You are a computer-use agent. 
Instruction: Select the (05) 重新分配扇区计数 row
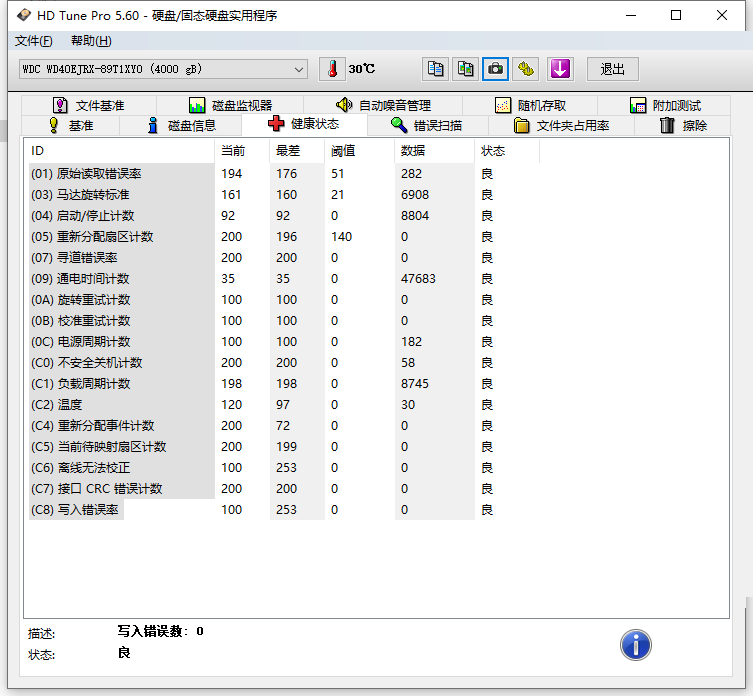[120, 237]
